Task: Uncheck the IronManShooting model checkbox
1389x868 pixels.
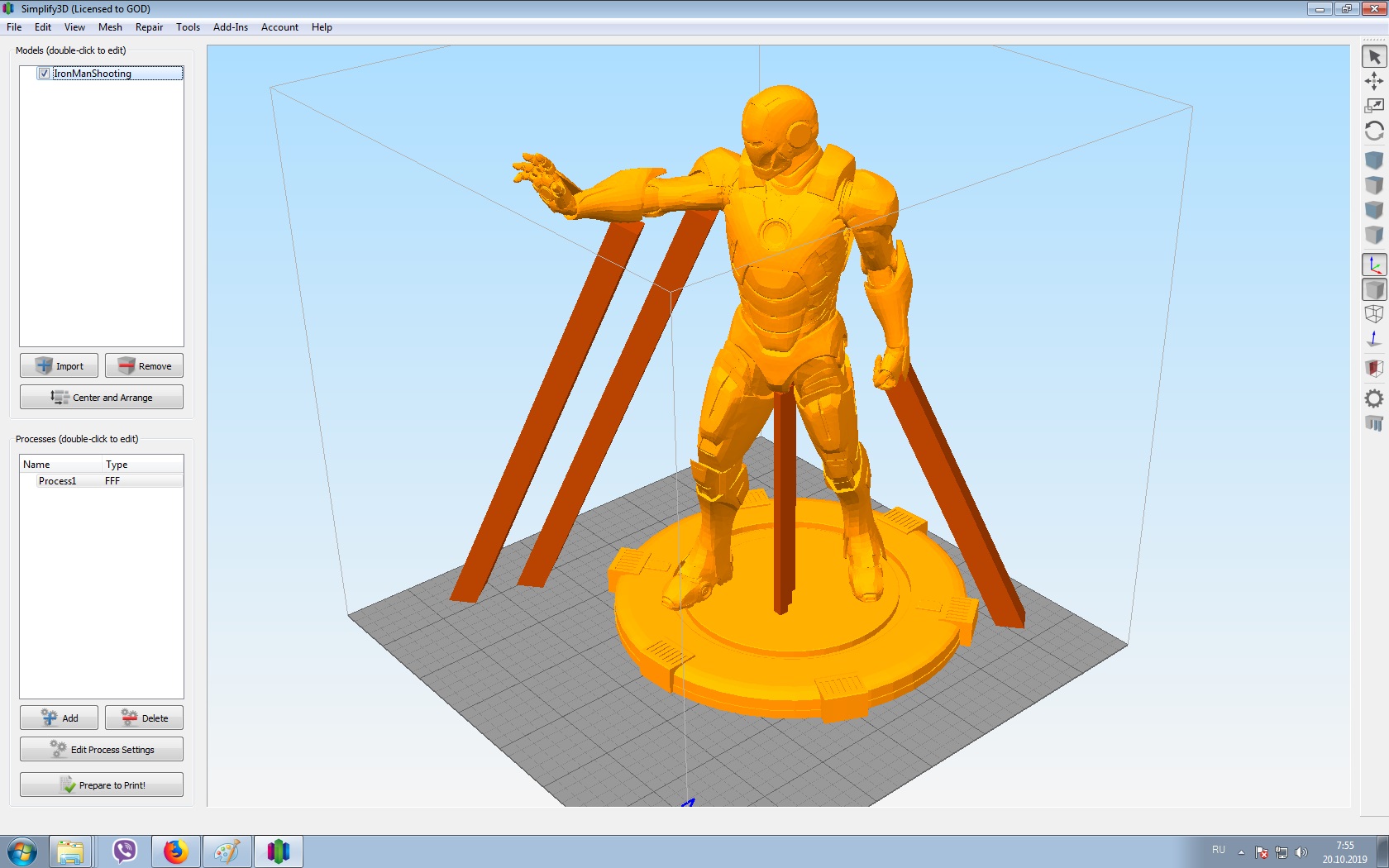Action: [44, 74]
